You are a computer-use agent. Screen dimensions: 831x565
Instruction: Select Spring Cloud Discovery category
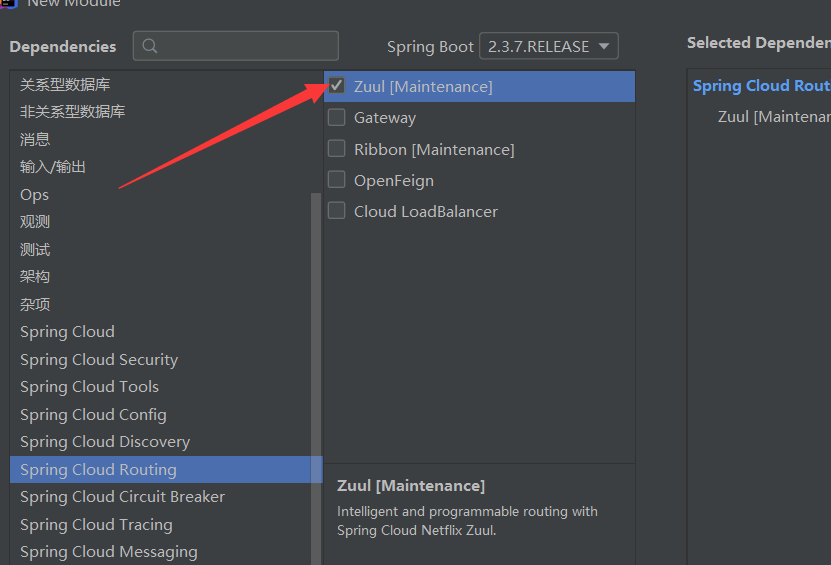tap(105, 442)
